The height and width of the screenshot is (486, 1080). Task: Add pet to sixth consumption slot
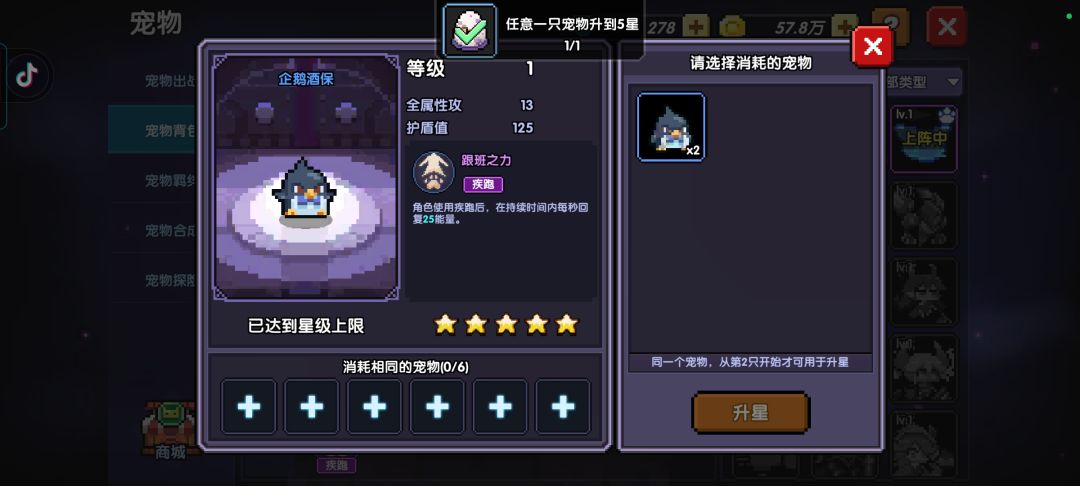pyautogui.click(x=563, y=407)
